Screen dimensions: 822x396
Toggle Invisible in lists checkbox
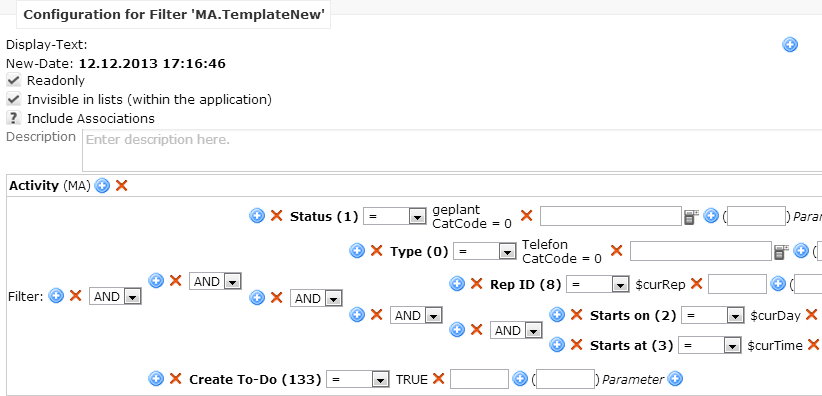tap(14, 99)
